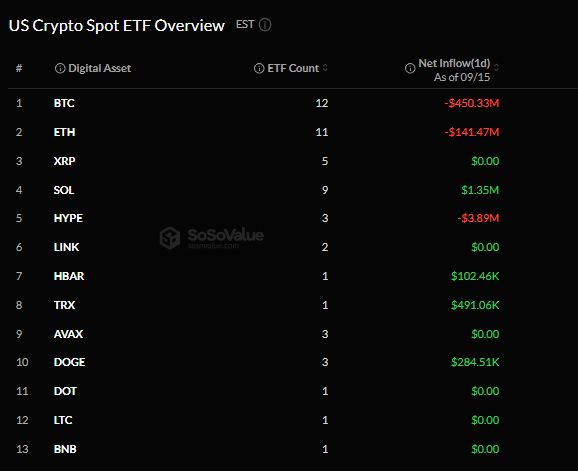Image resolution: width=578 pixels, height=471 pixels.
Task: Click the ETF Count column info icon
Action: 259,68
